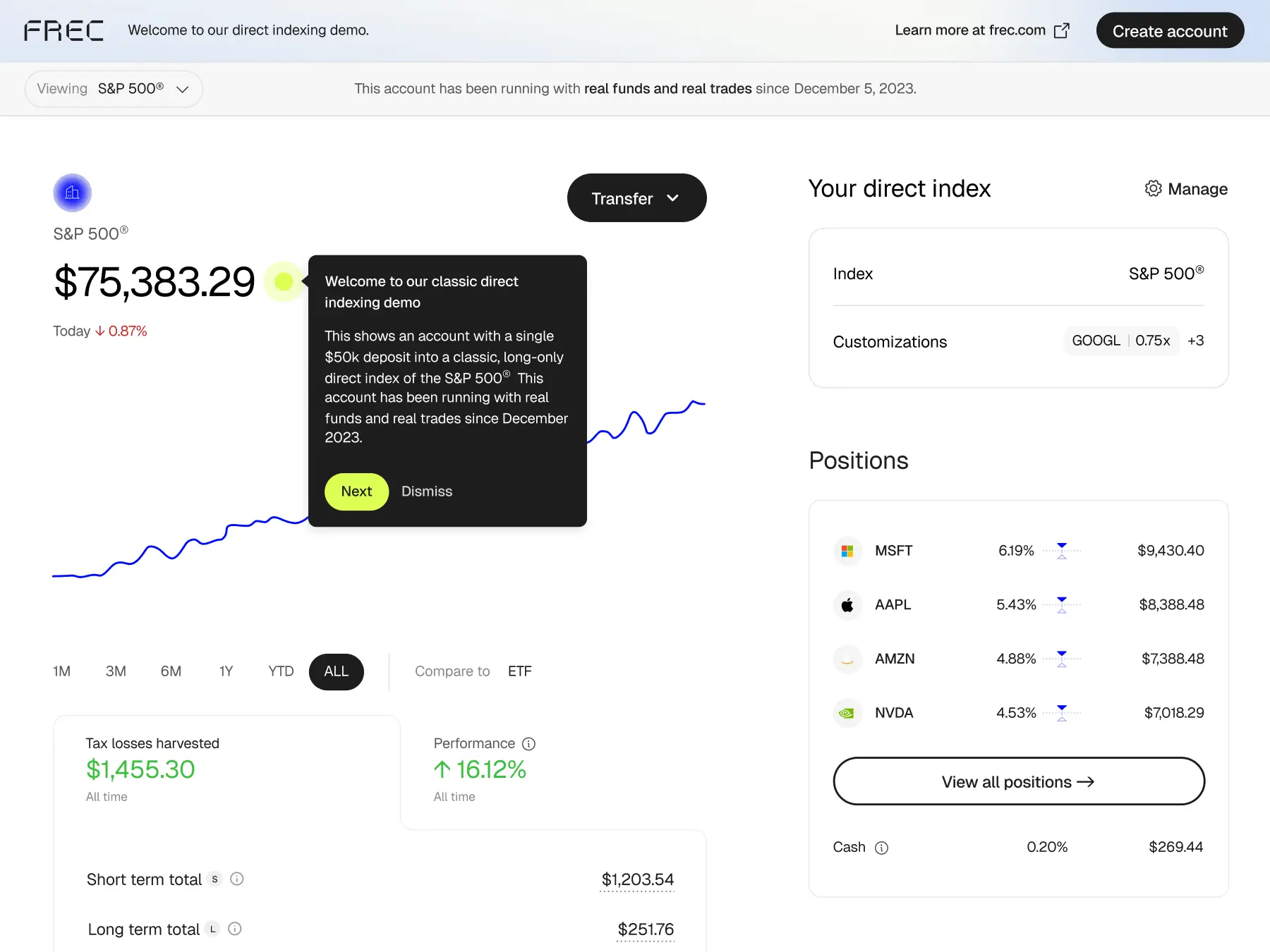Screen dimensions: 1270x952
Task: Open the Viewing S&P 500 dropdown
Action: (114, 89)
